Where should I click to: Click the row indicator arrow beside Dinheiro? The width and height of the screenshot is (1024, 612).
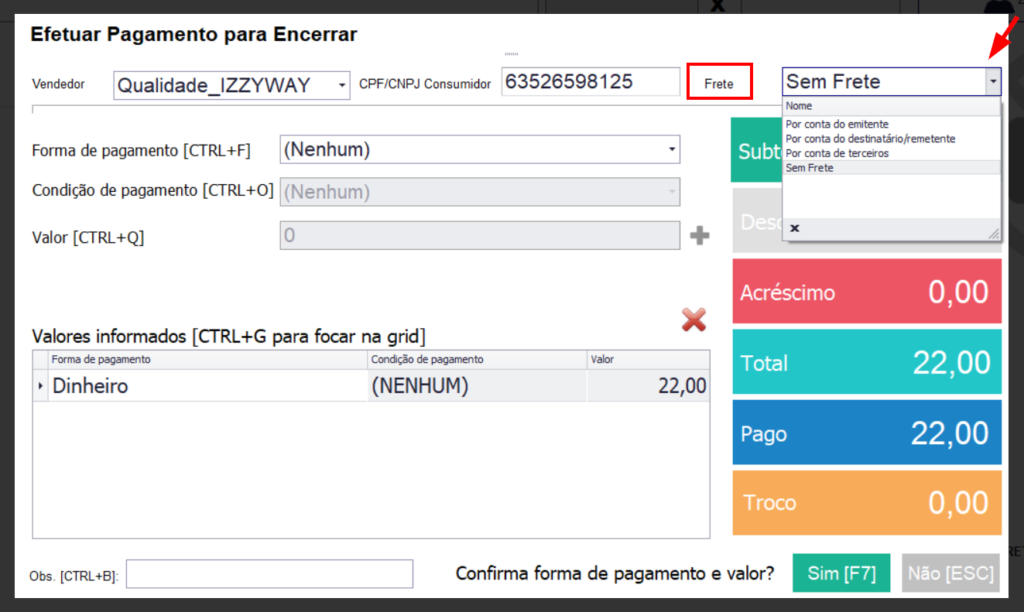pyautogui.click(x=40, y=386)
